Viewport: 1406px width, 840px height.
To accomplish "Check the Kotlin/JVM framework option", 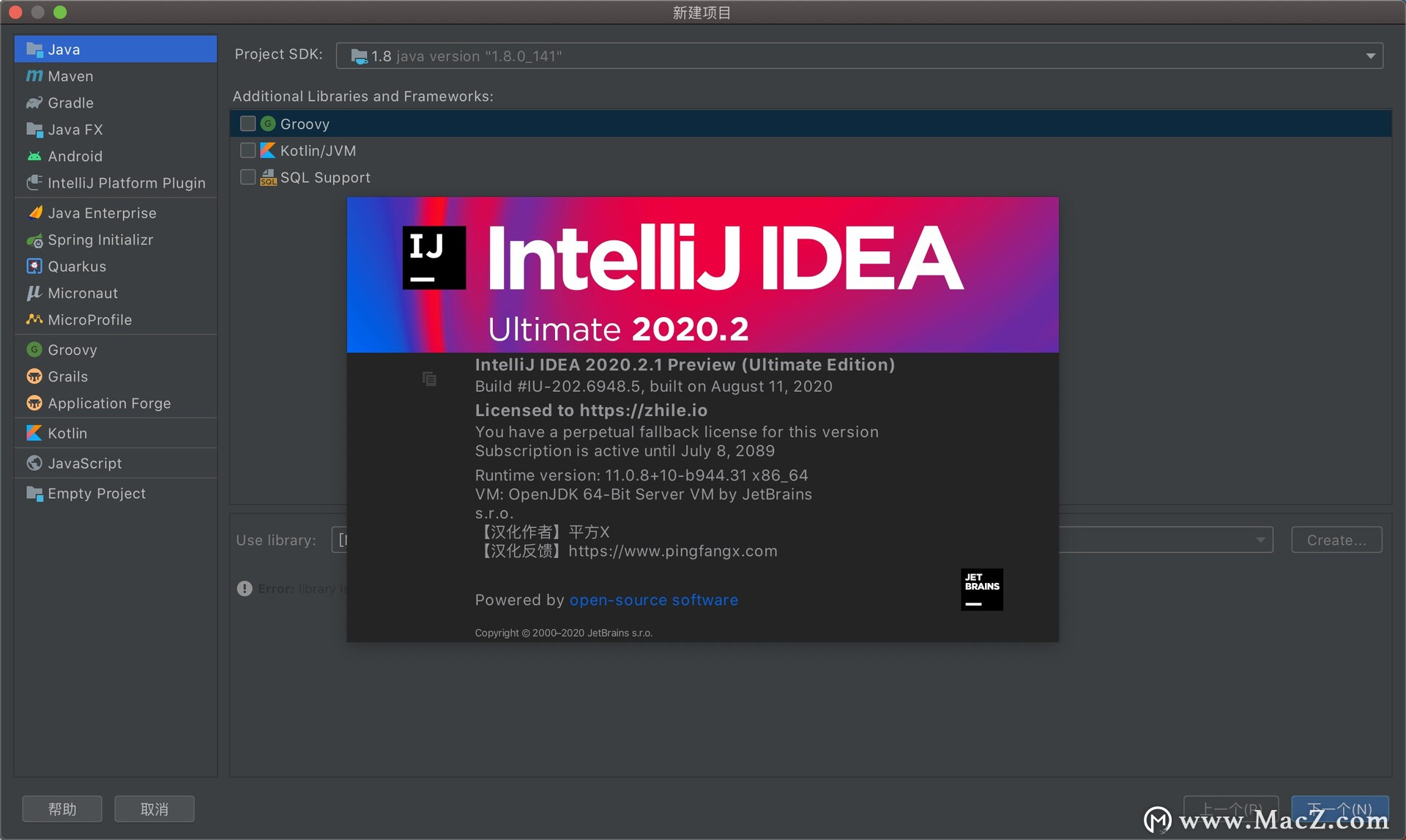I will tap(248, 150).
